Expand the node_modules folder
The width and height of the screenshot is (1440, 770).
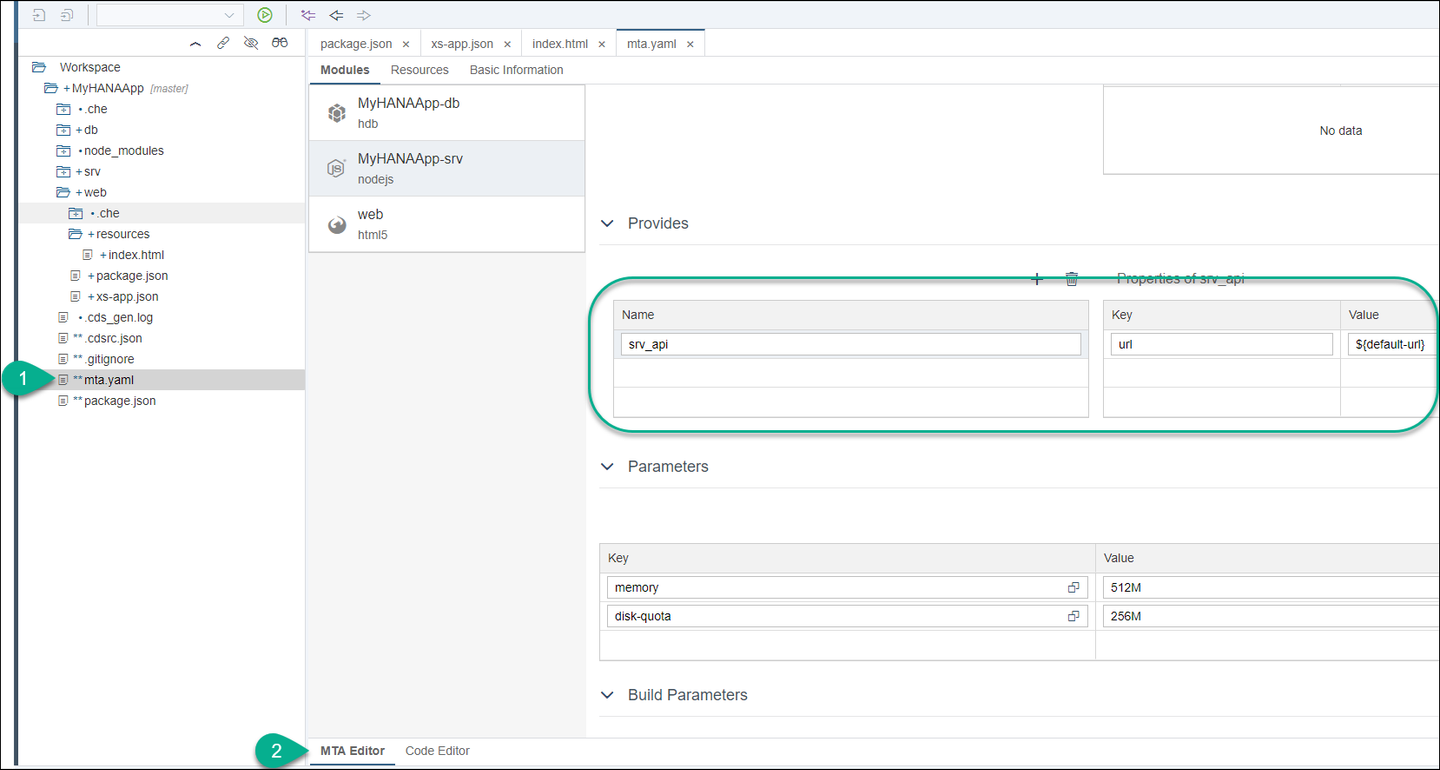tap(63, 151)
